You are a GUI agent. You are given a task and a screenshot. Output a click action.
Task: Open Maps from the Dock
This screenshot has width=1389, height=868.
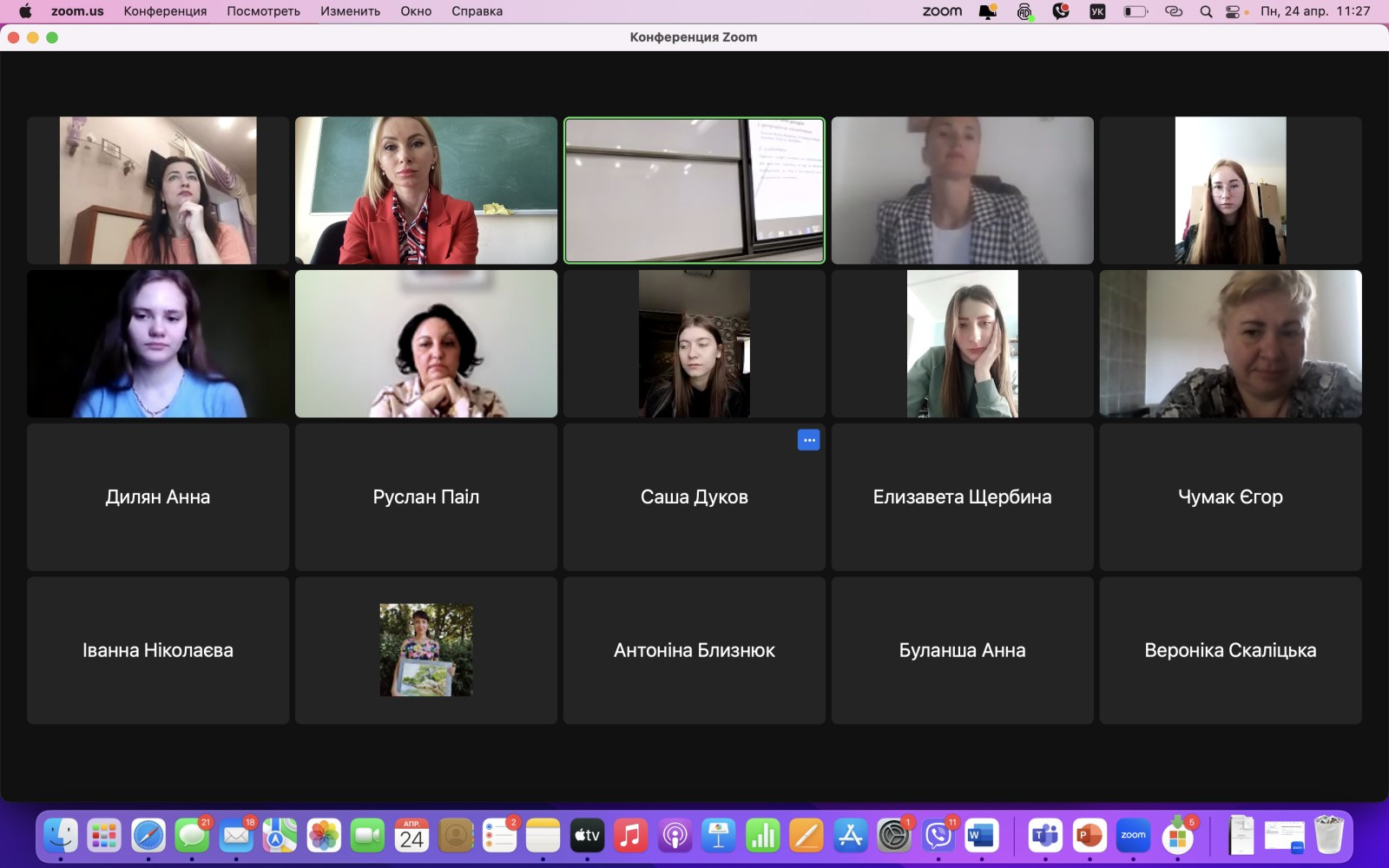280,836
